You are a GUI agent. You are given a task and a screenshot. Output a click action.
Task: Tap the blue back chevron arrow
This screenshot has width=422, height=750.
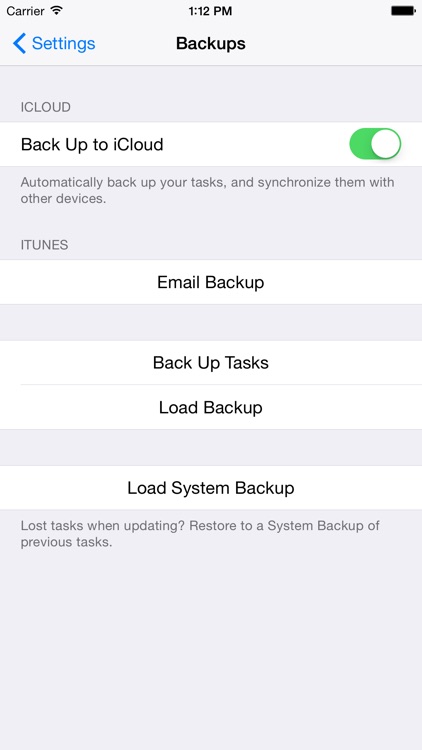click(x=19, y=44)
